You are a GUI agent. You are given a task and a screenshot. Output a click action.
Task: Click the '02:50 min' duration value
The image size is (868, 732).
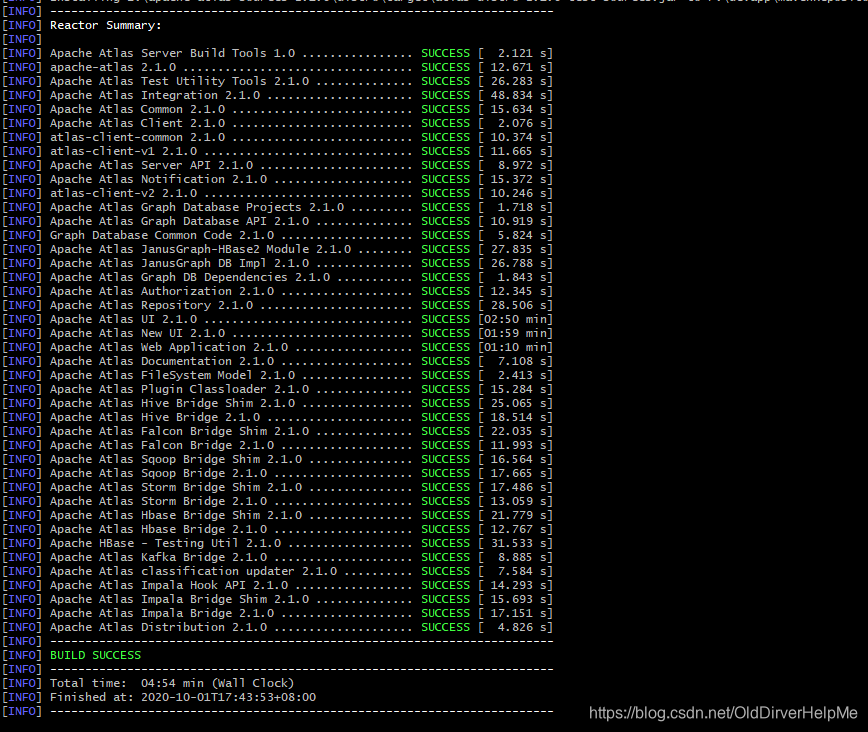pyautogui.click(x=515, y=319)
